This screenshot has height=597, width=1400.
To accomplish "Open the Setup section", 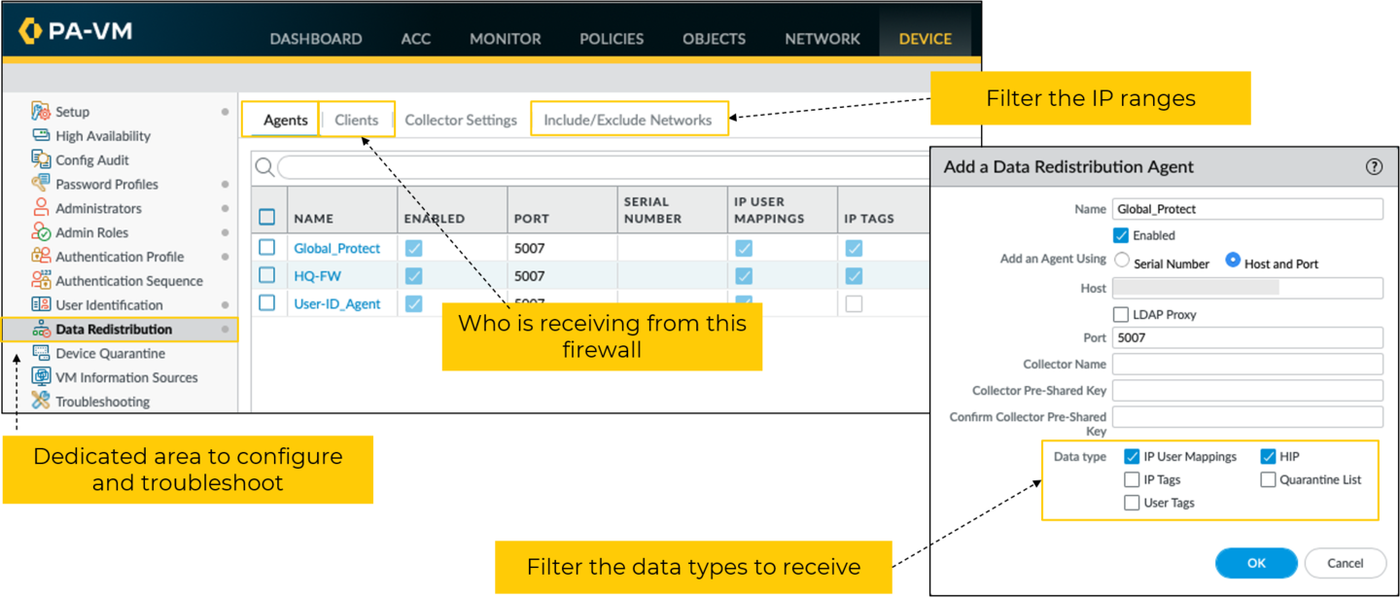I will click(x=72, y=112).
